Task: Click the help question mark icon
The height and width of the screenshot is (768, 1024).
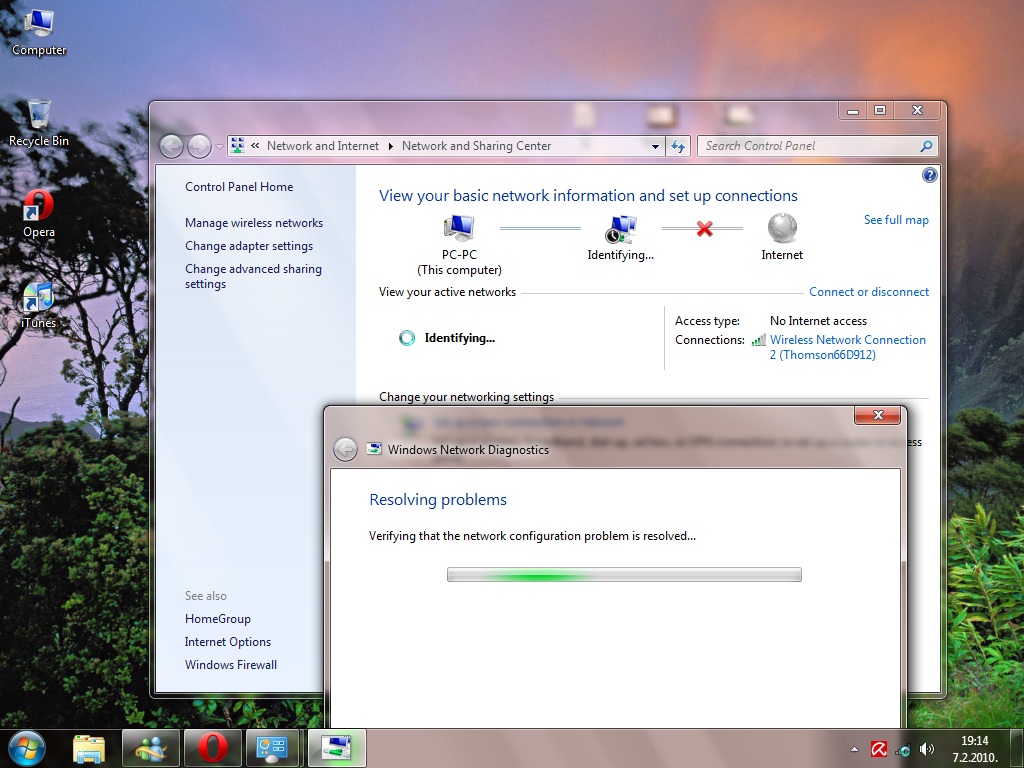Action: (x=929, y=175)
